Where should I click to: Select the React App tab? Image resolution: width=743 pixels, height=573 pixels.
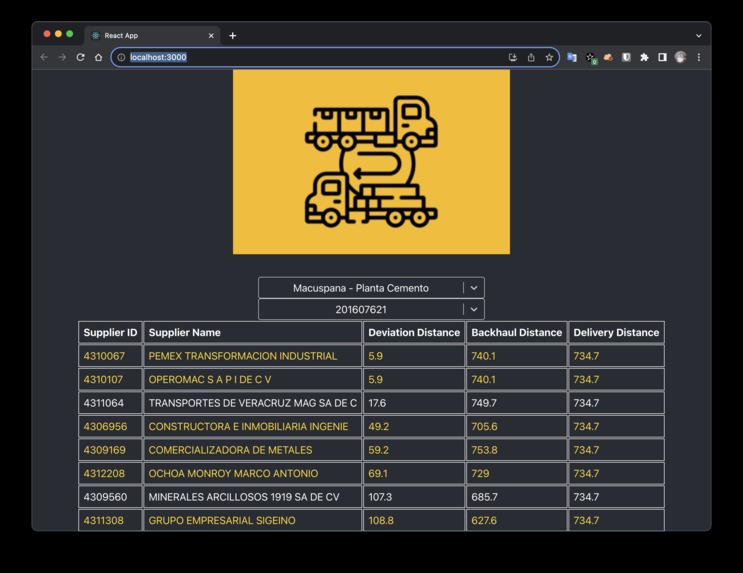[153, 36]
